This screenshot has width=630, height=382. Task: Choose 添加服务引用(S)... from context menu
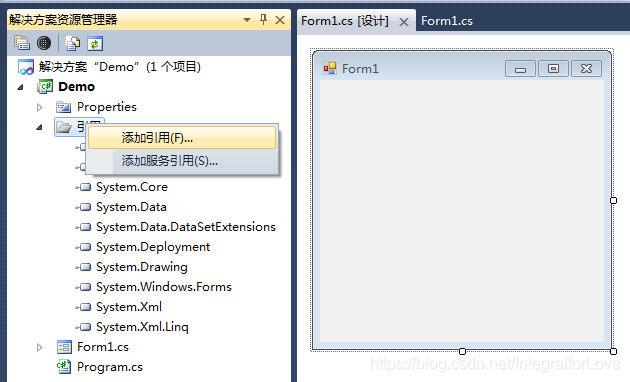[182, 161]
